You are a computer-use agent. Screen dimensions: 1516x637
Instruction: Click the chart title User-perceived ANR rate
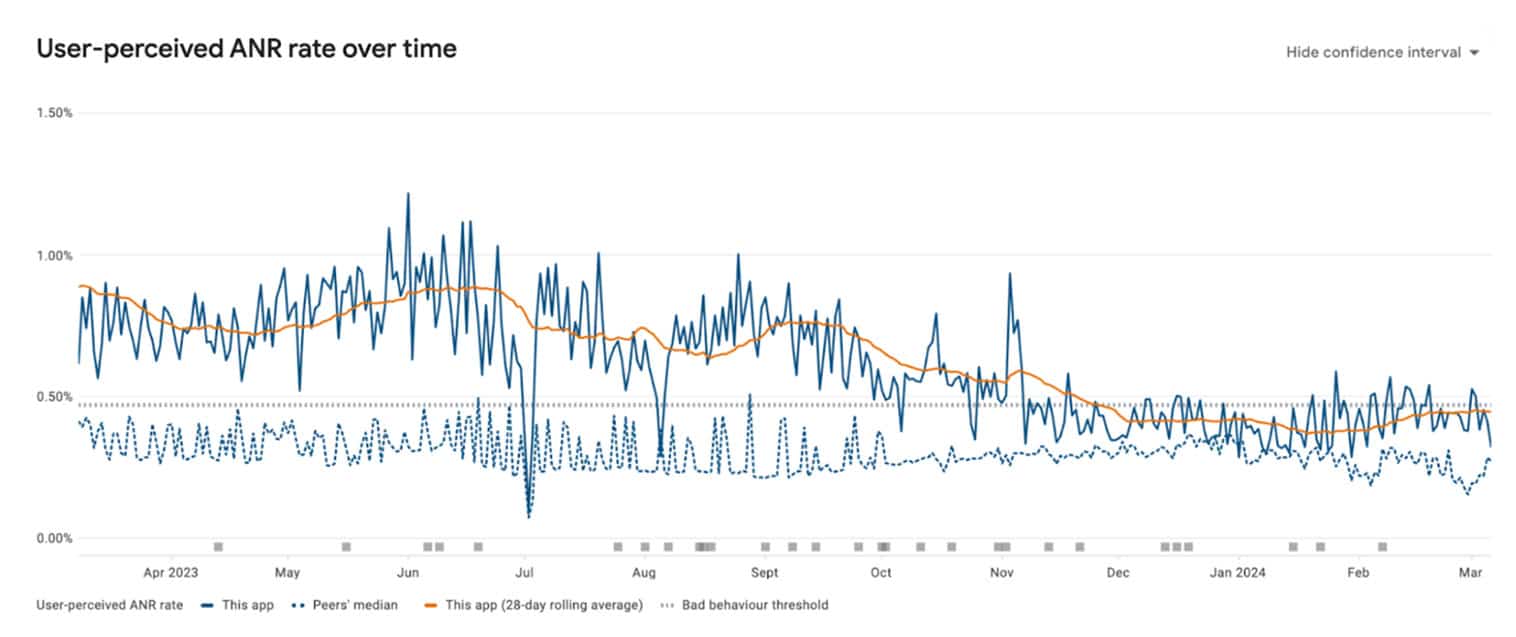coord(247,47)
